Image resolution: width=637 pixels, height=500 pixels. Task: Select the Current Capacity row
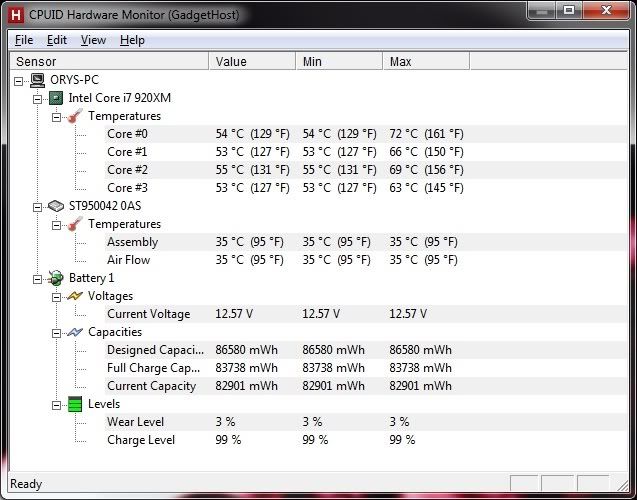[x=365, y=386]
